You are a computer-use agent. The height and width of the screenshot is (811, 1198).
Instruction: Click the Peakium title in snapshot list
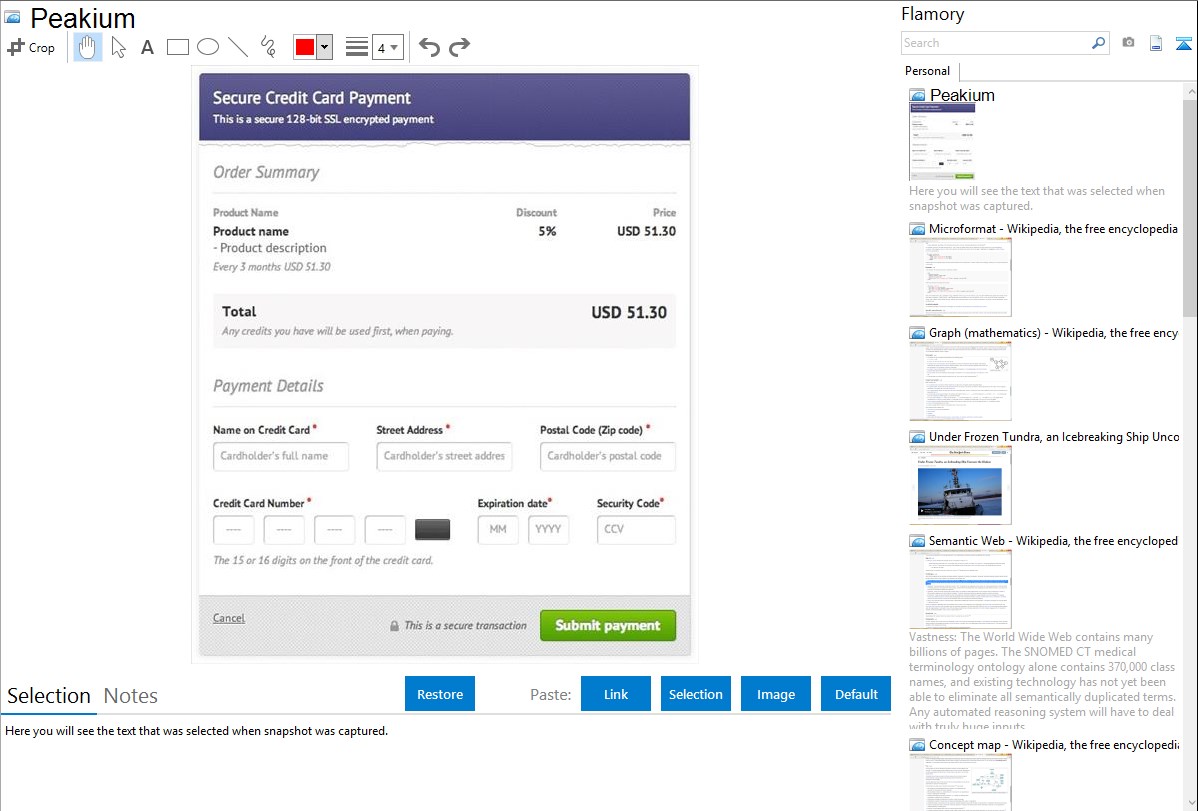tap(962, 95)
